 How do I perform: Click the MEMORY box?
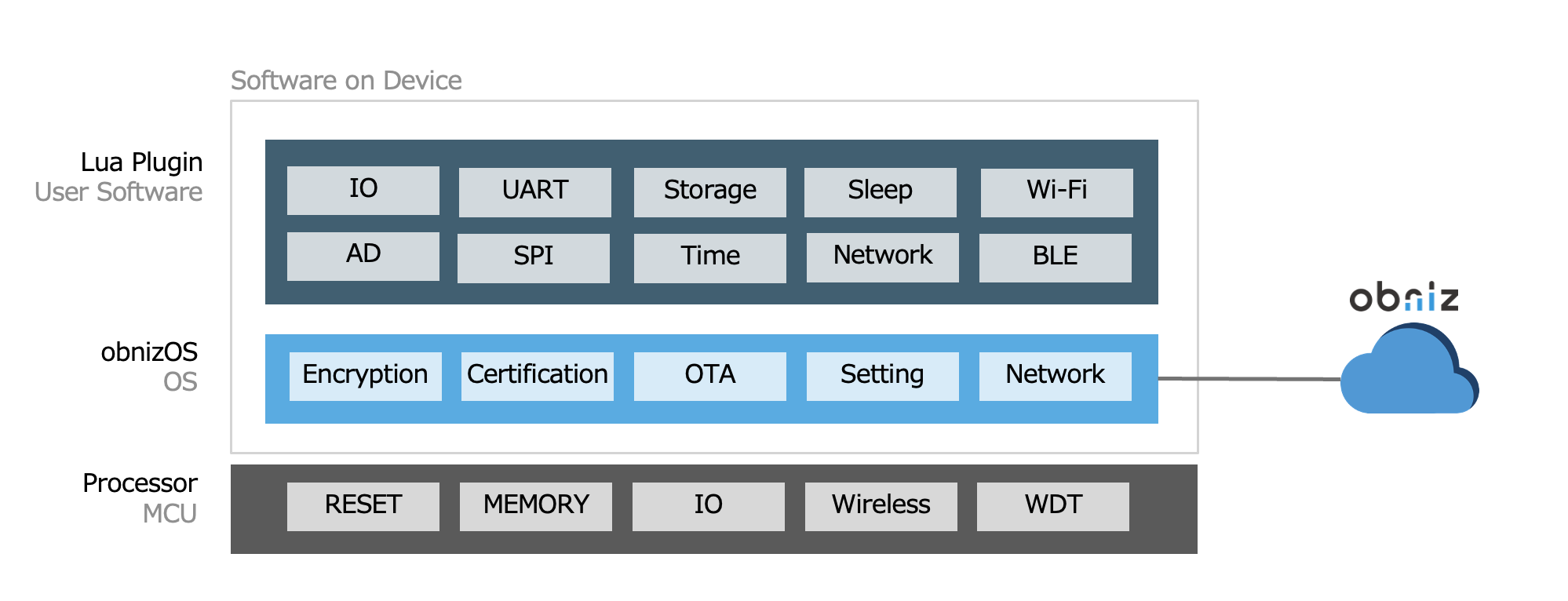coord(535,506)
